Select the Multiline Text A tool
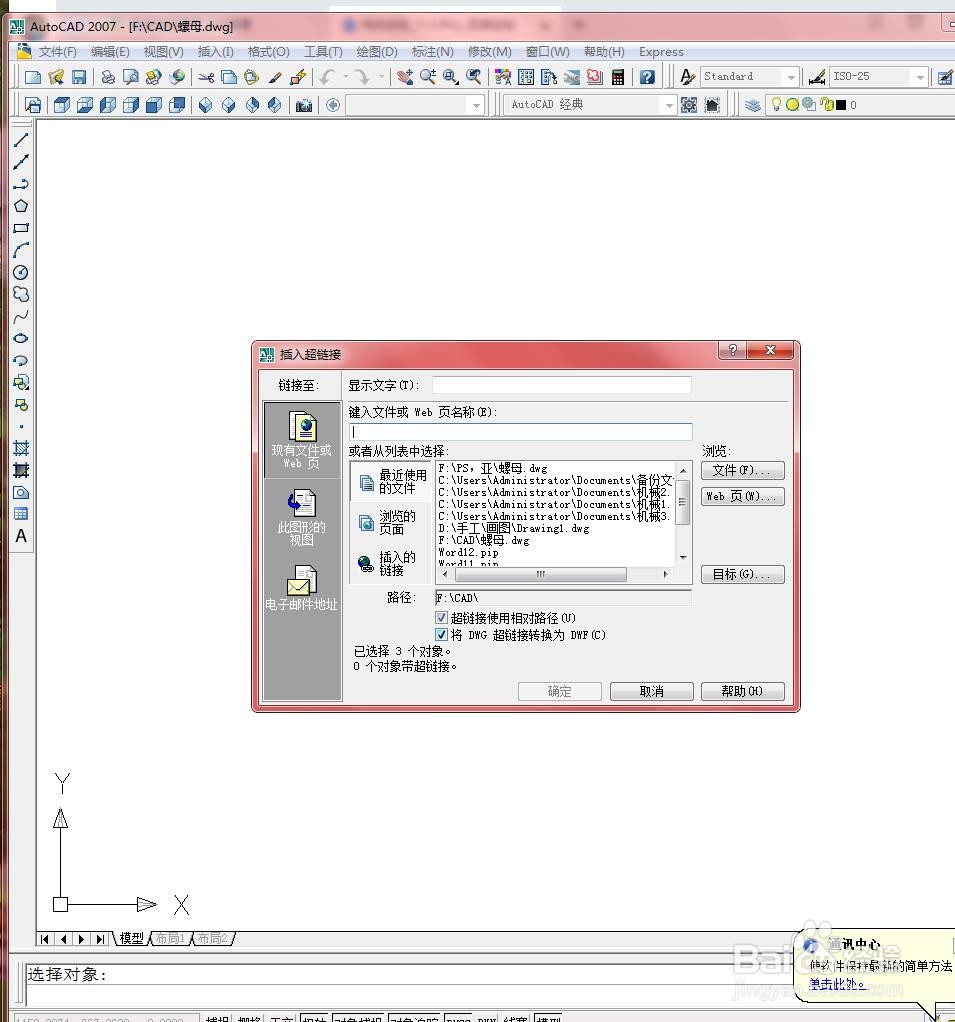The image size is (955, 1022). [21, 536]
